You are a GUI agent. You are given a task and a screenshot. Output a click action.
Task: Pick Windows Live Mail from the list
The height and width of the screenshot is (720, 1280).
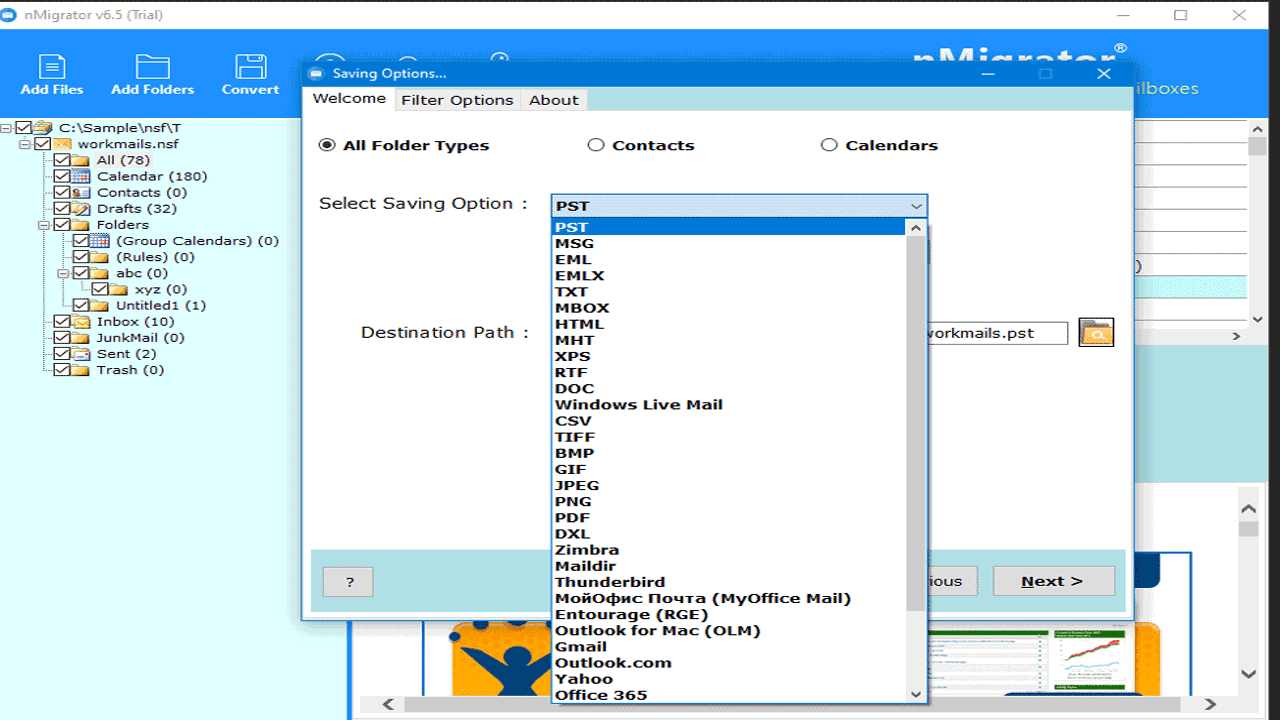point(729,405)
